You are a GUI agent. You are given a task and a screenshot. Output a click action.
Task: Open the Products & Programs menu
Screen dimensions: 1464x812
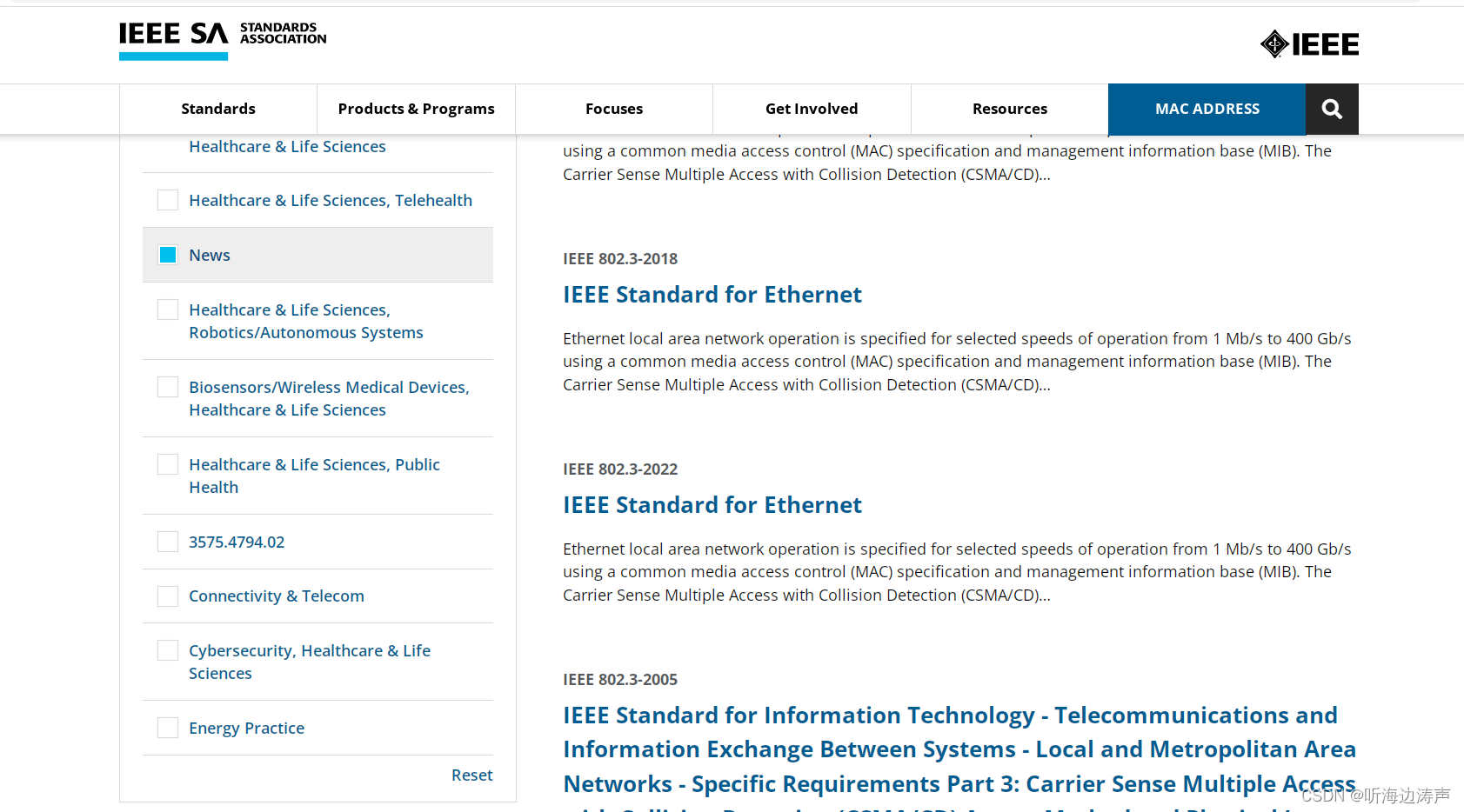click(416, 109)
